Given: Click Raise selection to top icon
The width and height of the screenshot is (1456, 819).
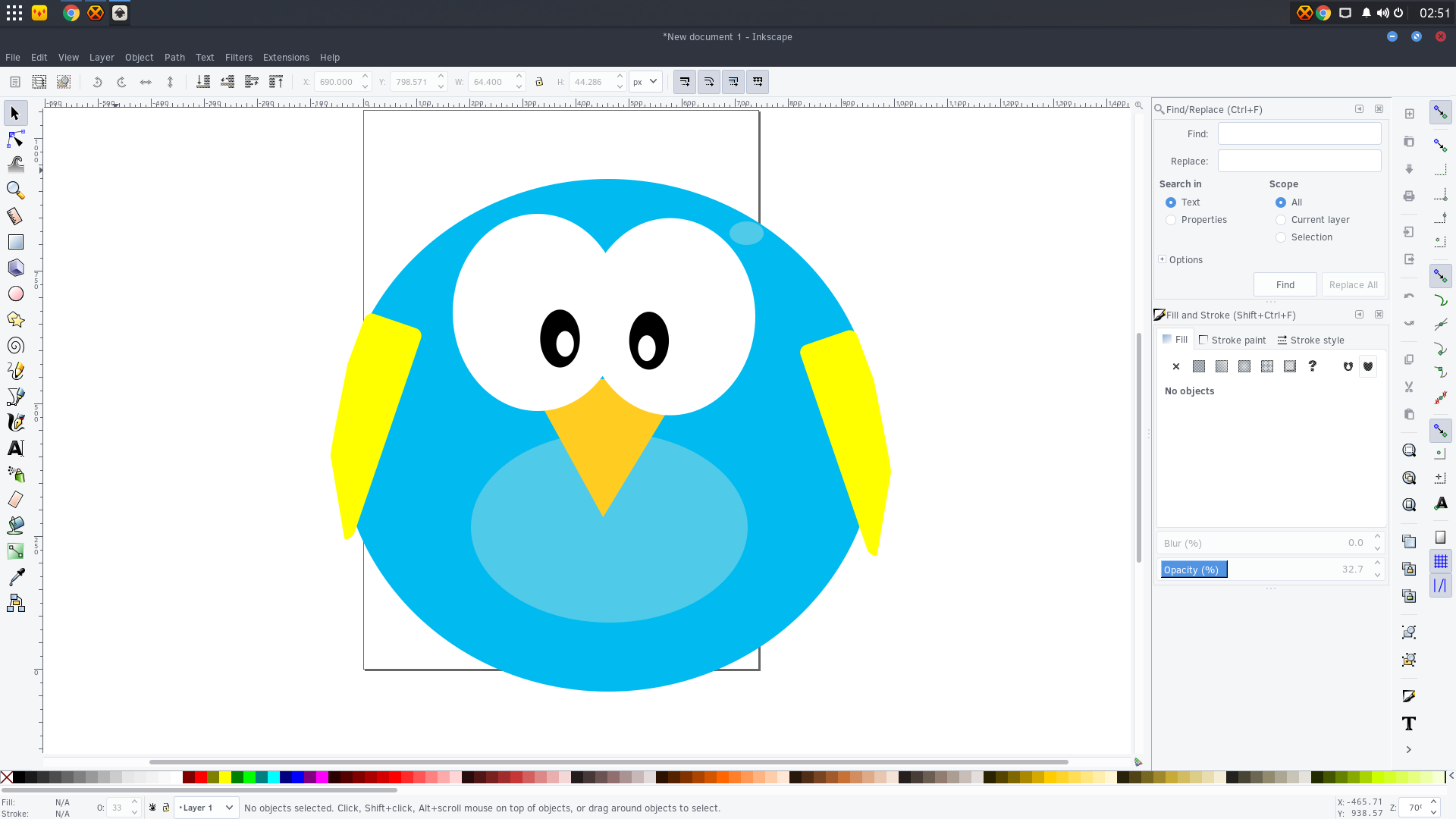Looking at the screenshot, I should 276,82.
